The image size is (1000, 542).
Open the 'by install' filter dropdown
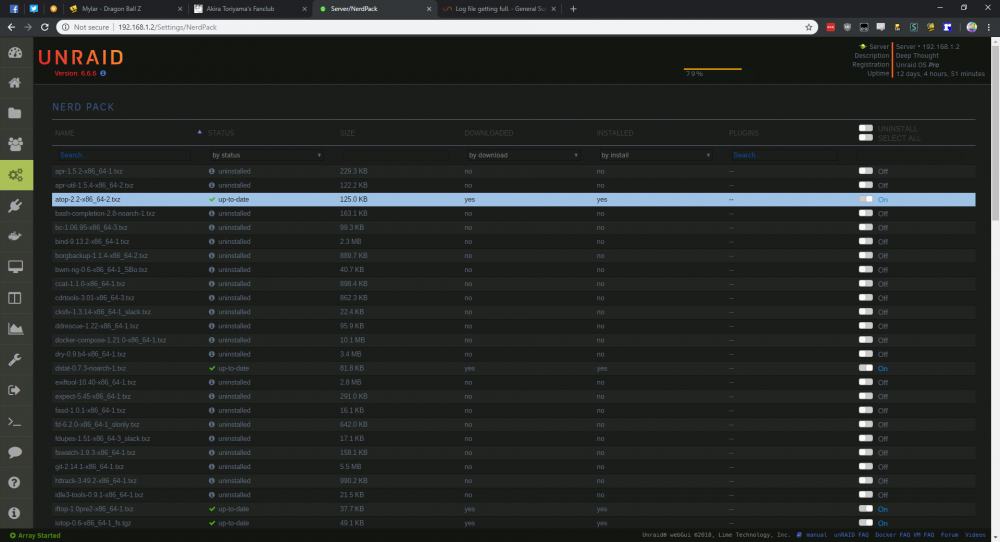tap(655, 155)
